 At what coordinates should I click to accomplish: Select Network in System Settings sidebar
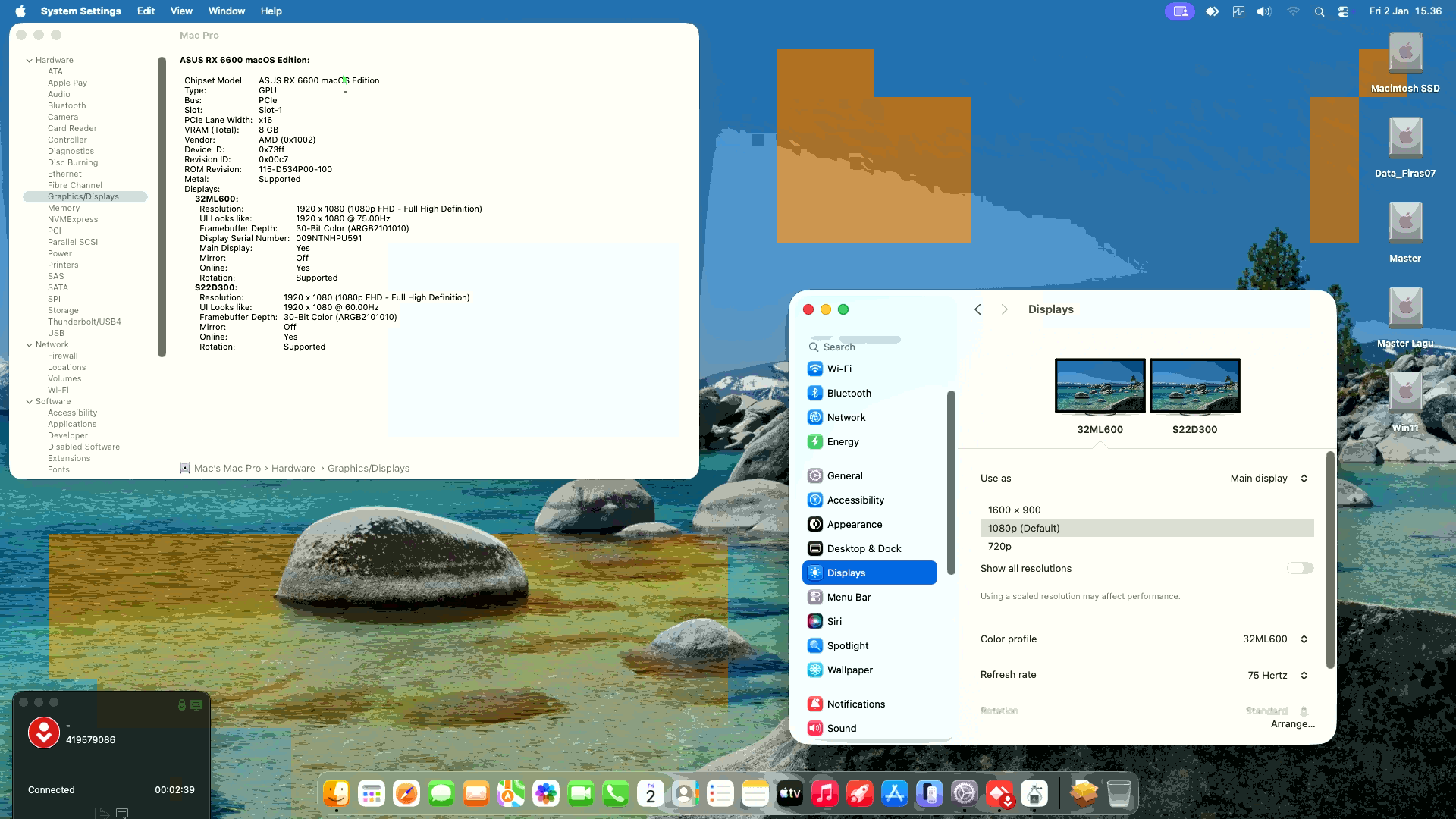point(869,417)
